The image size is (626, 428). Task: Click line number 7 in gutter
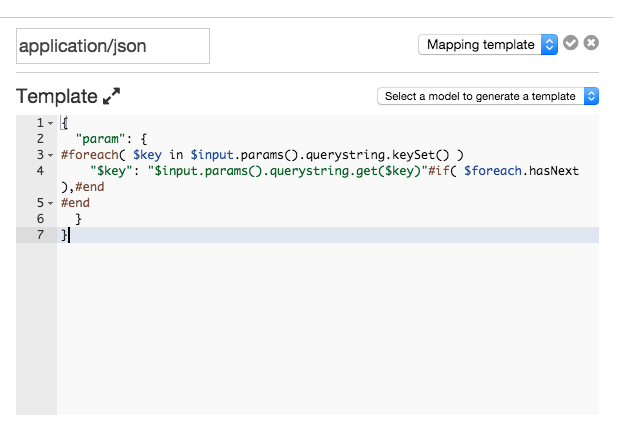point(40,235)
